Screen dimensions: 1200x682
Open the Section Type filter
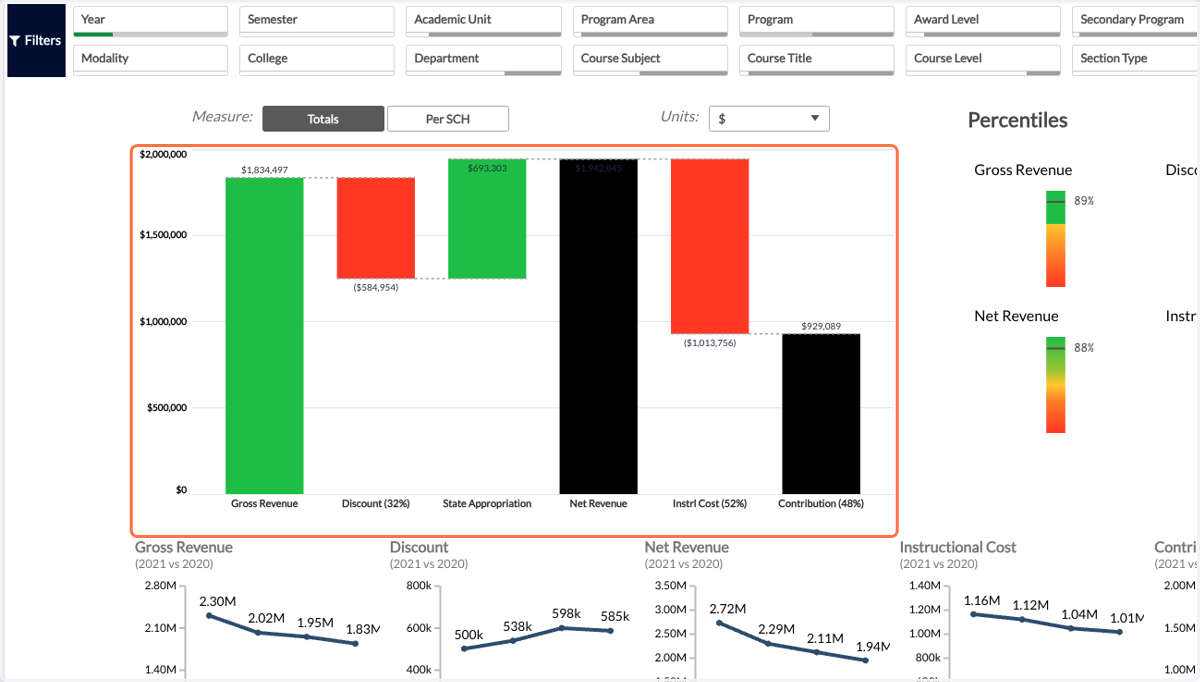1136,59
